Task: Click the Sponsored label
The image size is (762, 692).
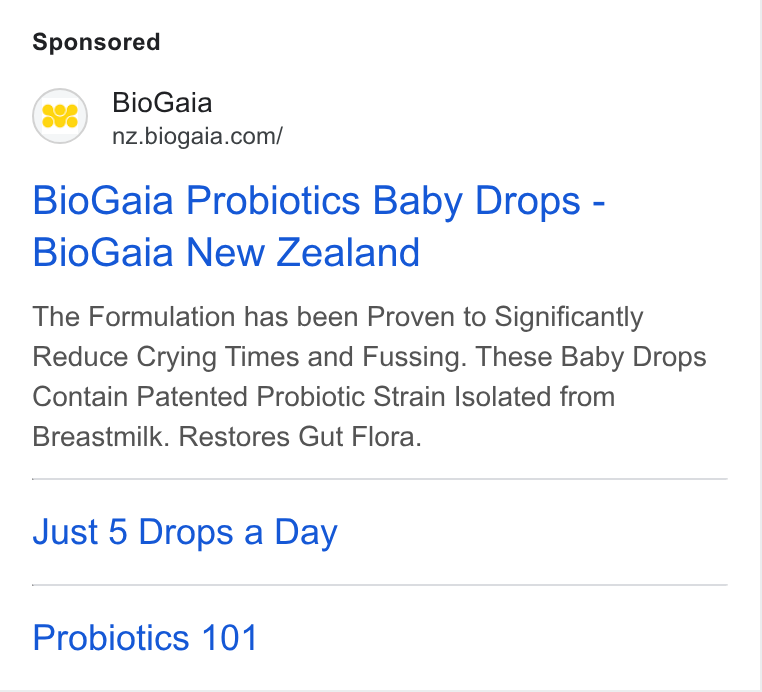Action: [96, 42]
